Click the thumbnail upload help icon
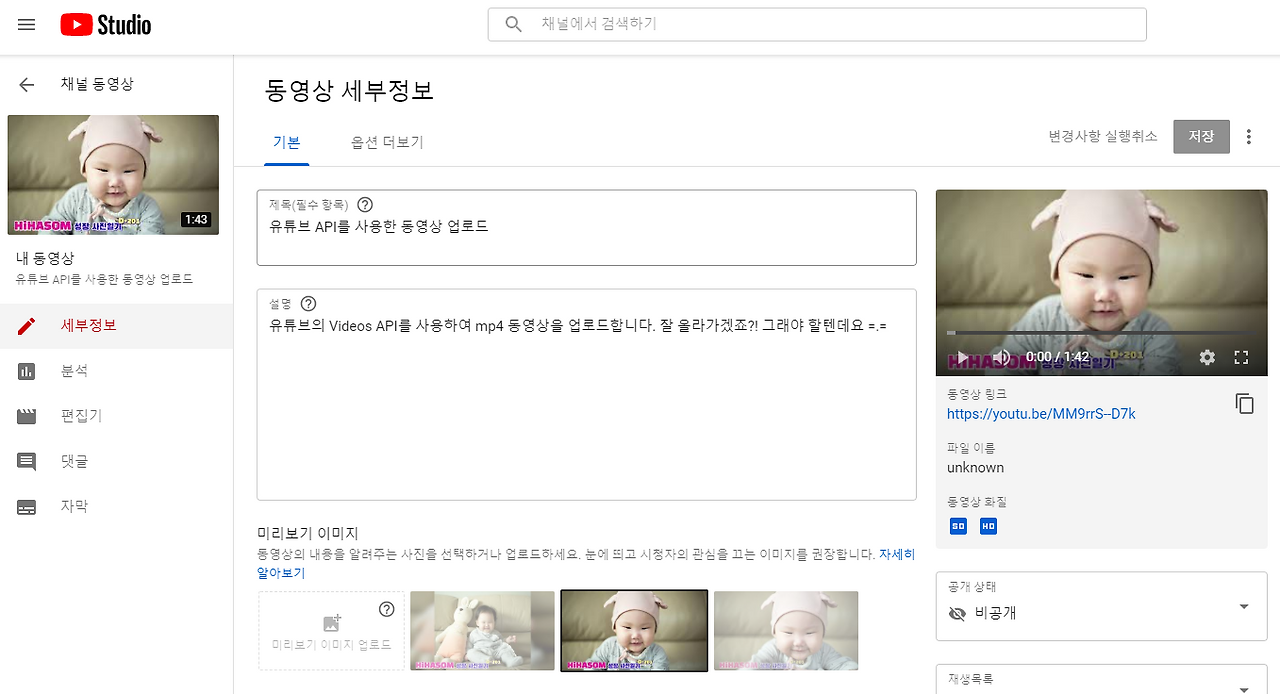This screenshot has height=694, width=1280. (387, 610)
